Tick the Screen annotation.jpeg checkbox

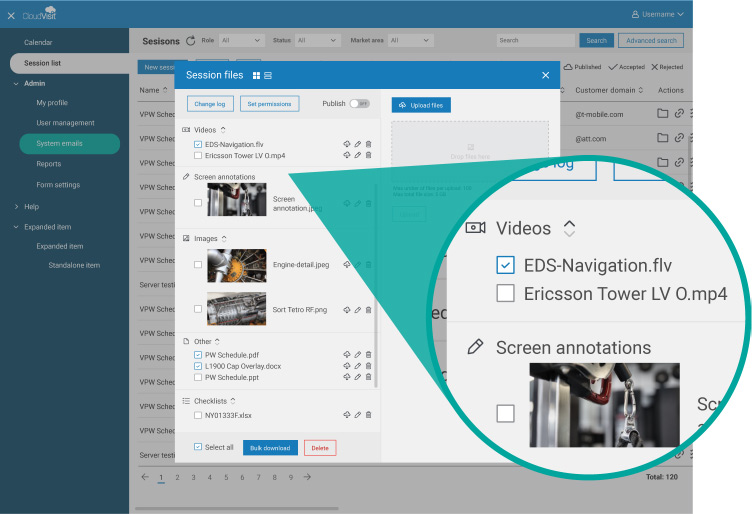[x=198, y=203]
